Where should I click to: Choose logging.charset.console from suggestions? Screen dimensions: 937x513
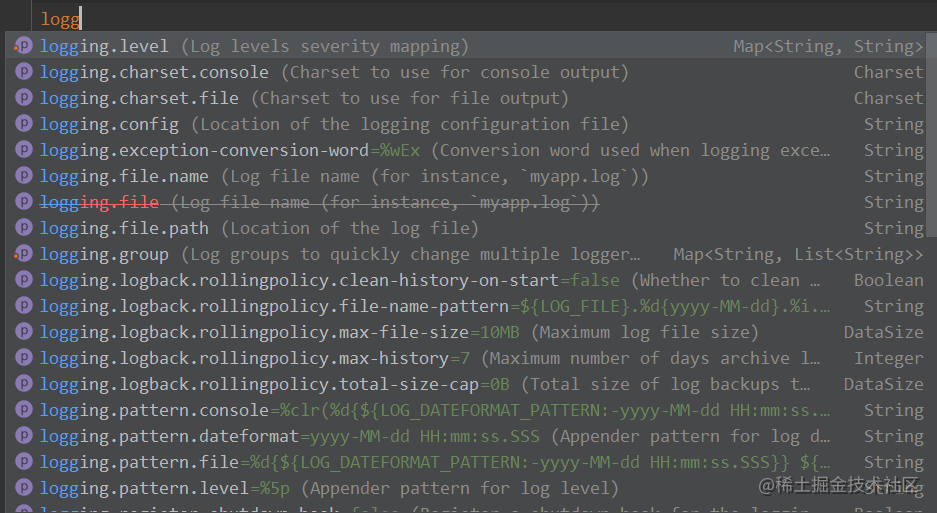coord(466,72)
